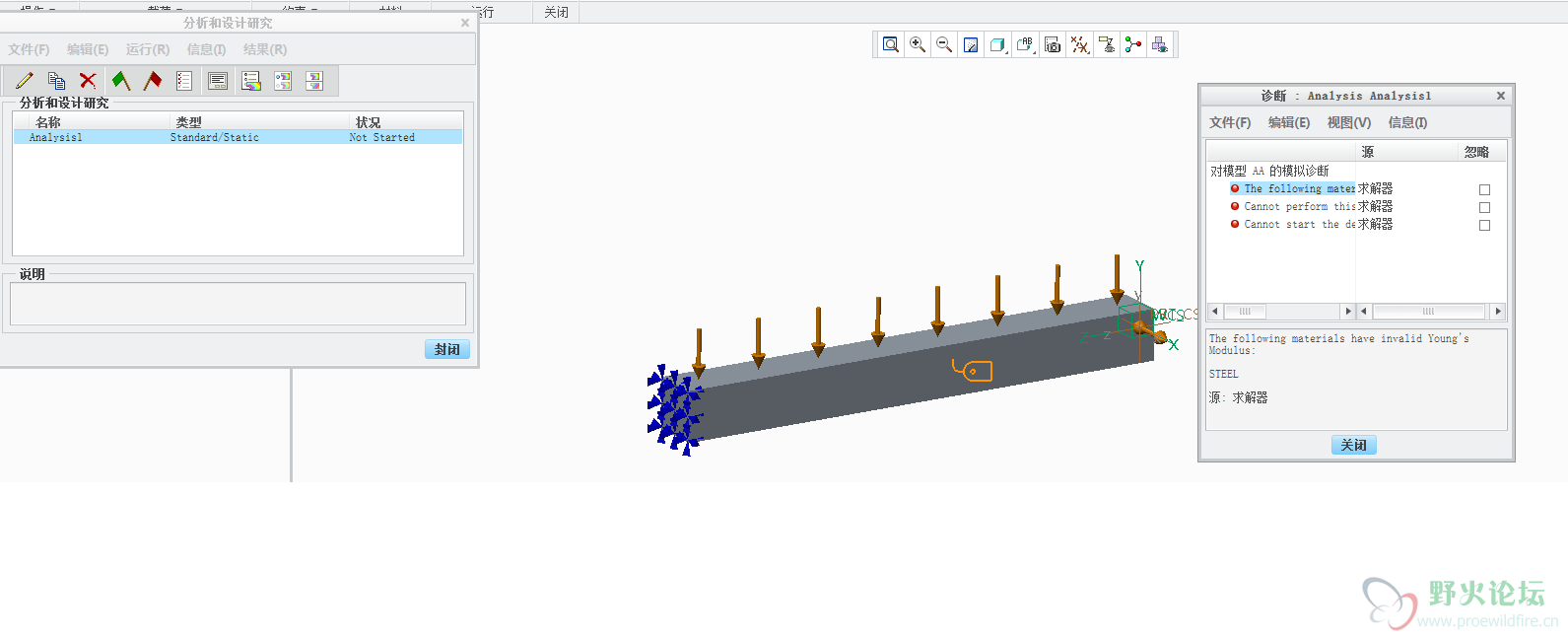Click 类型 column header
The image size is (1568, 639).
[x=188, y=122]
